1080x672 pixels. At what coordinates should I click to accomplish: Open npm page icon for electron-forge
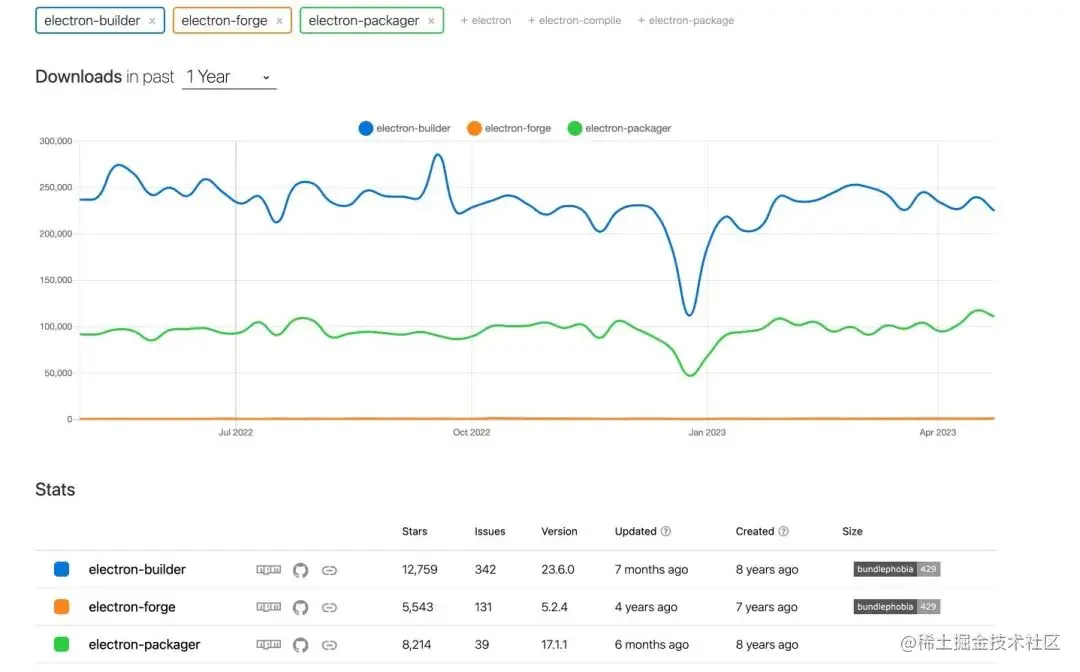point(269,607)
